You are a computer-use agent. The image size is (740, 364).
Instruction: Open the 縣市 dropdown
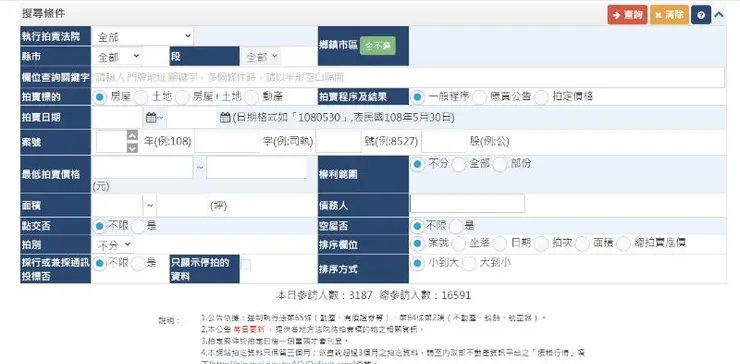point(117,57)
